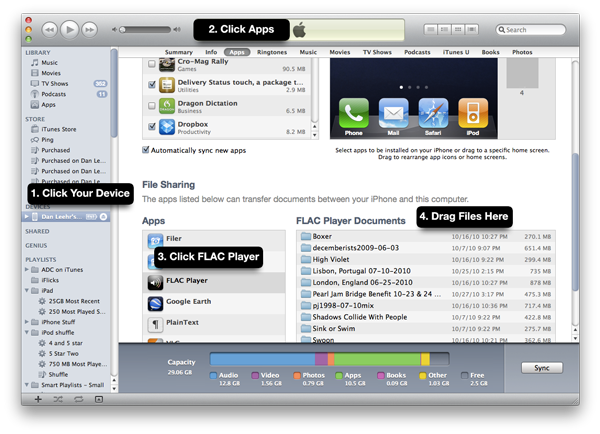Switch to the Music tab
This screenshot has height=434, width=600.
point(308,52)
